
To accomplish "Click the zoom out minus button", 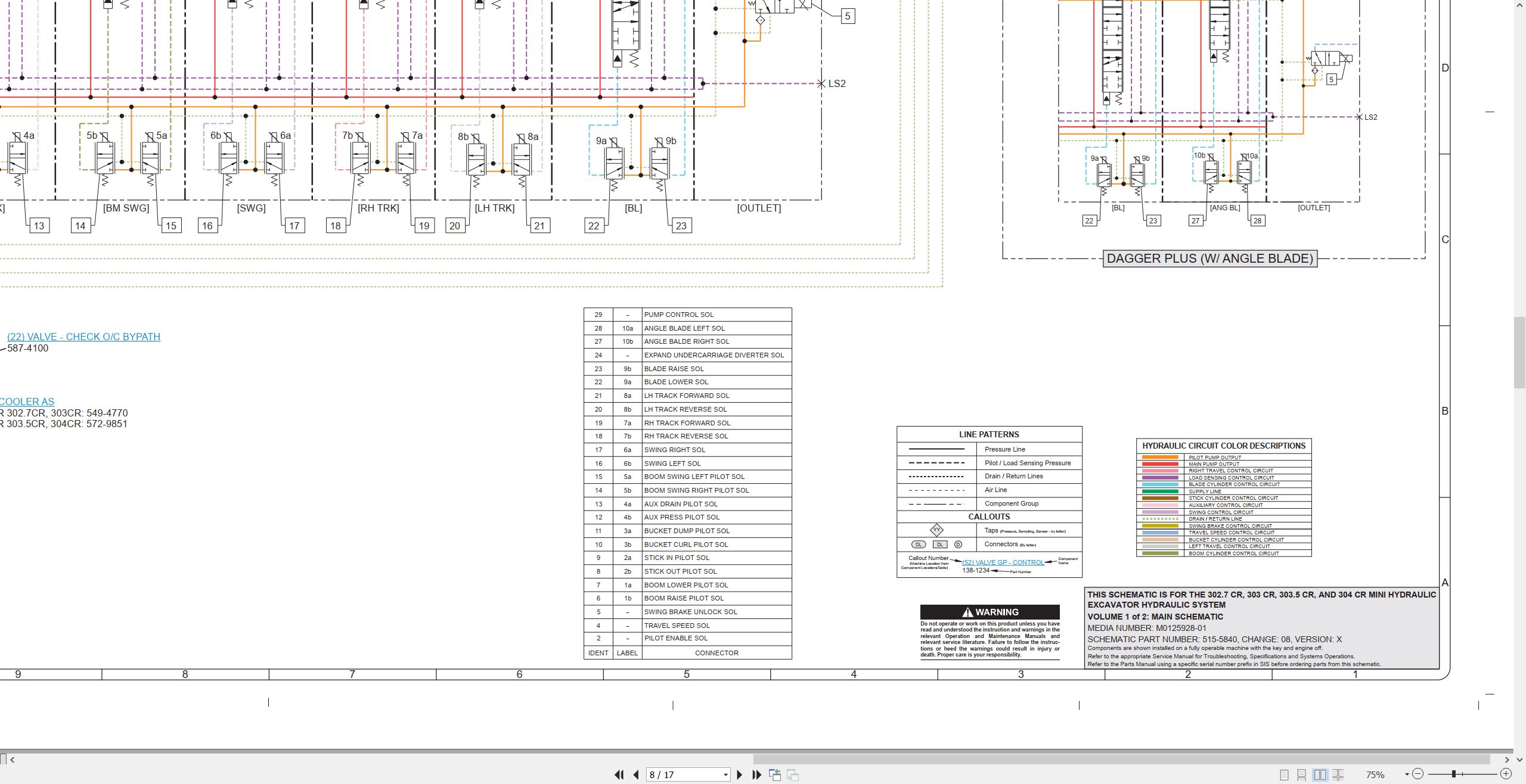I will (x=1418, y=774).
